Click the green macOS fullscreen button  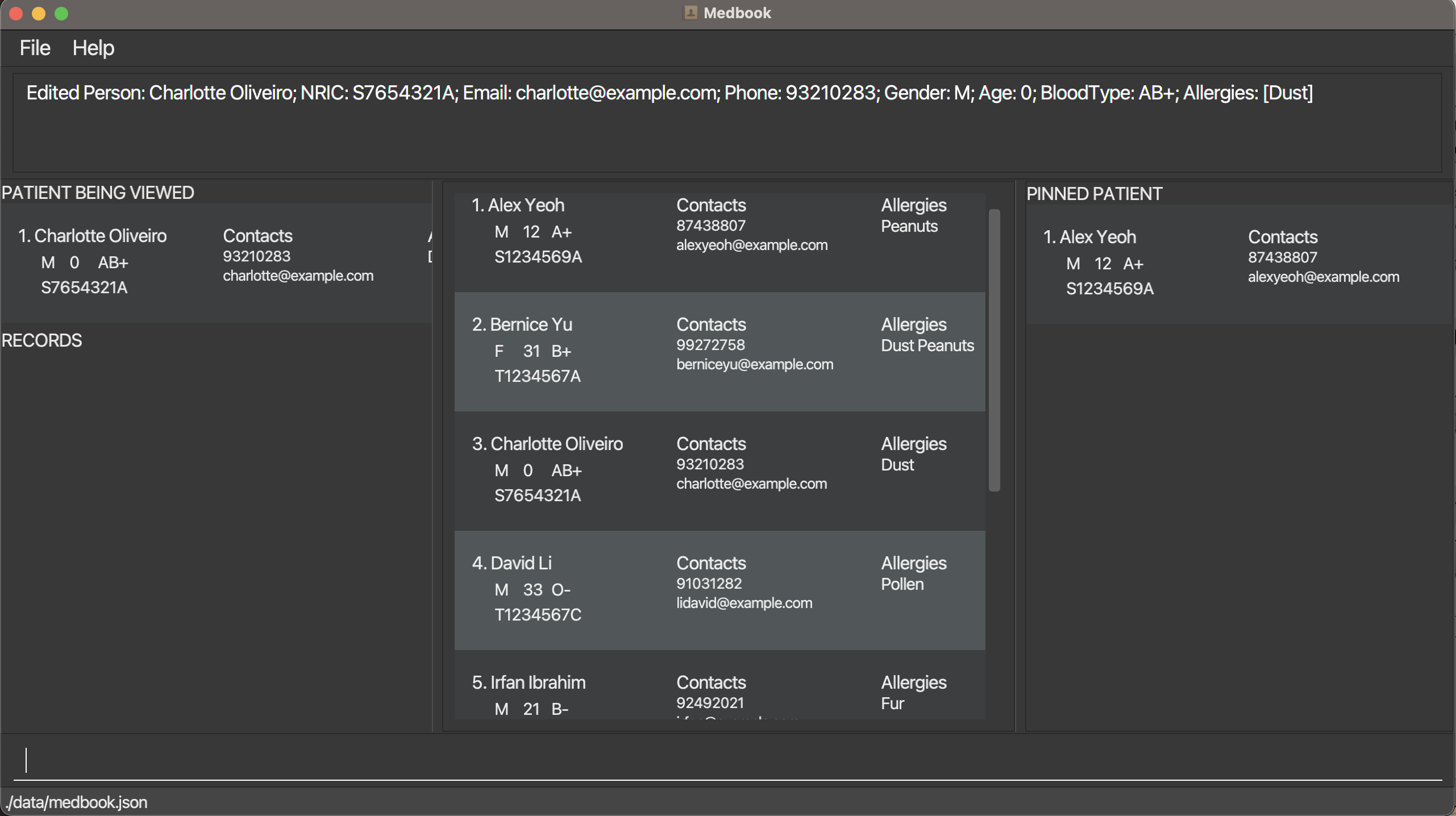(61, 13)
